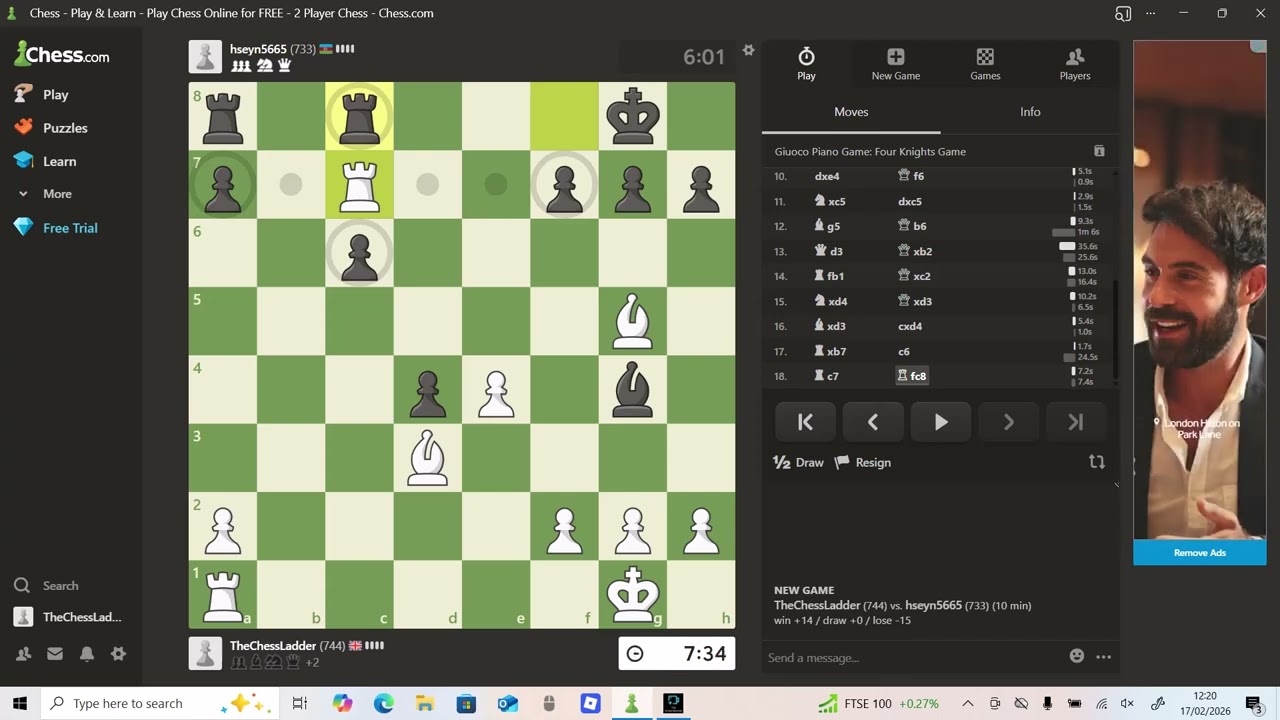The width and height of the screenshot is (1280, 720).
Task: Click the play moves button
Action: [x=941, y=422]
